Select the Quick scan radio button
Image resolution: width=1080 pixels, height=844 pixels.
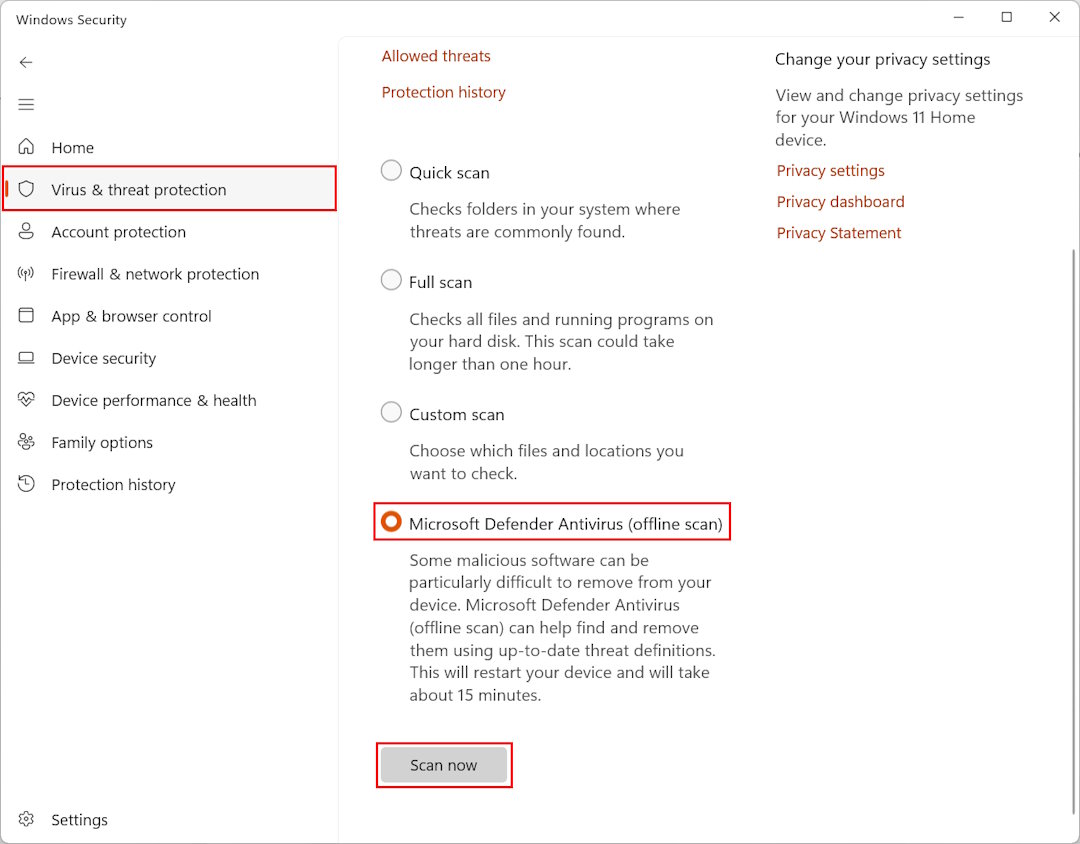click(x=391, y=171)
